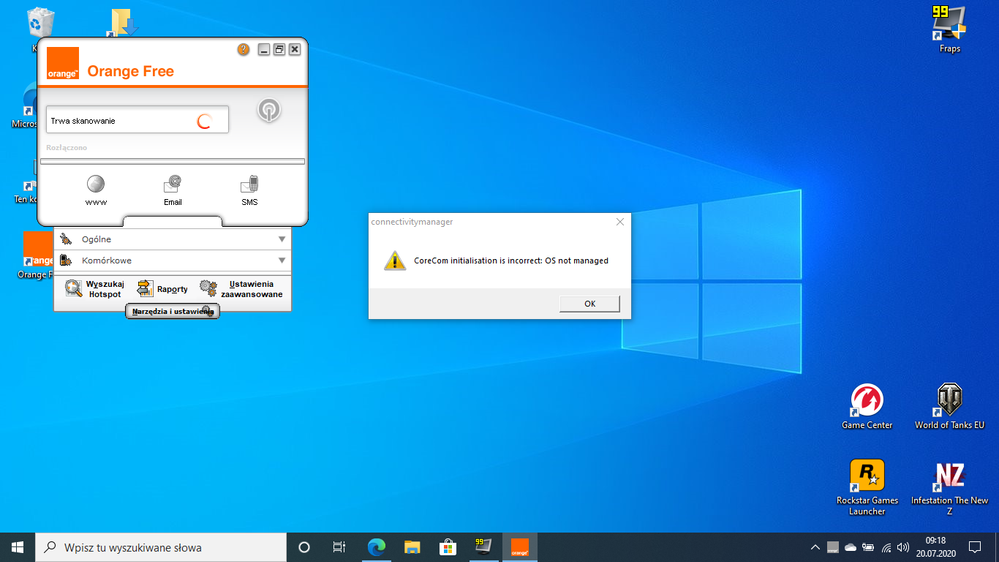
Task: Click the Orange logo in Orange Free window
Action: 62,63
